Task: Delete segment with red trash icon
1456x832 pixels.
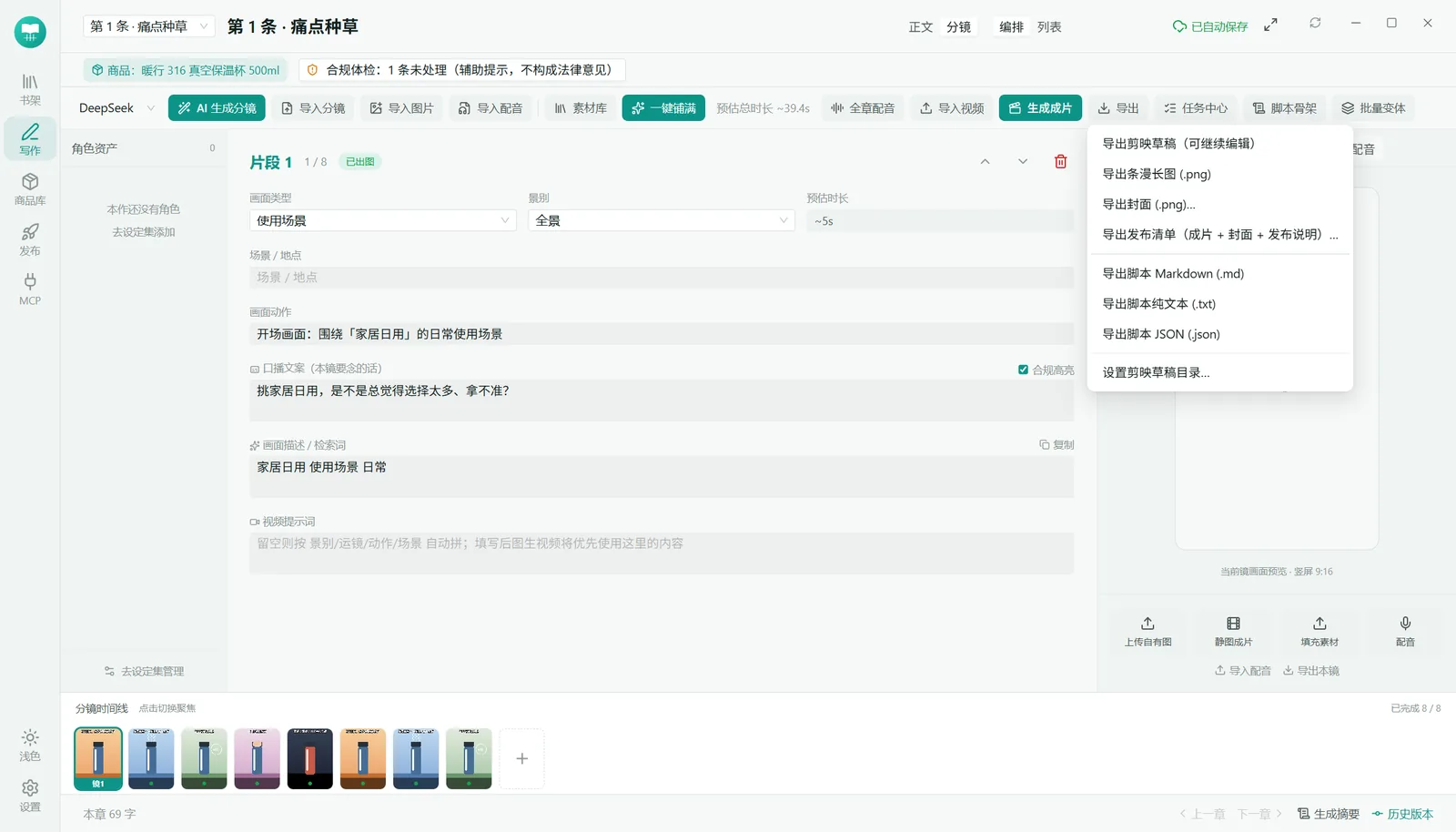Action: click(x=1060, y=161)
